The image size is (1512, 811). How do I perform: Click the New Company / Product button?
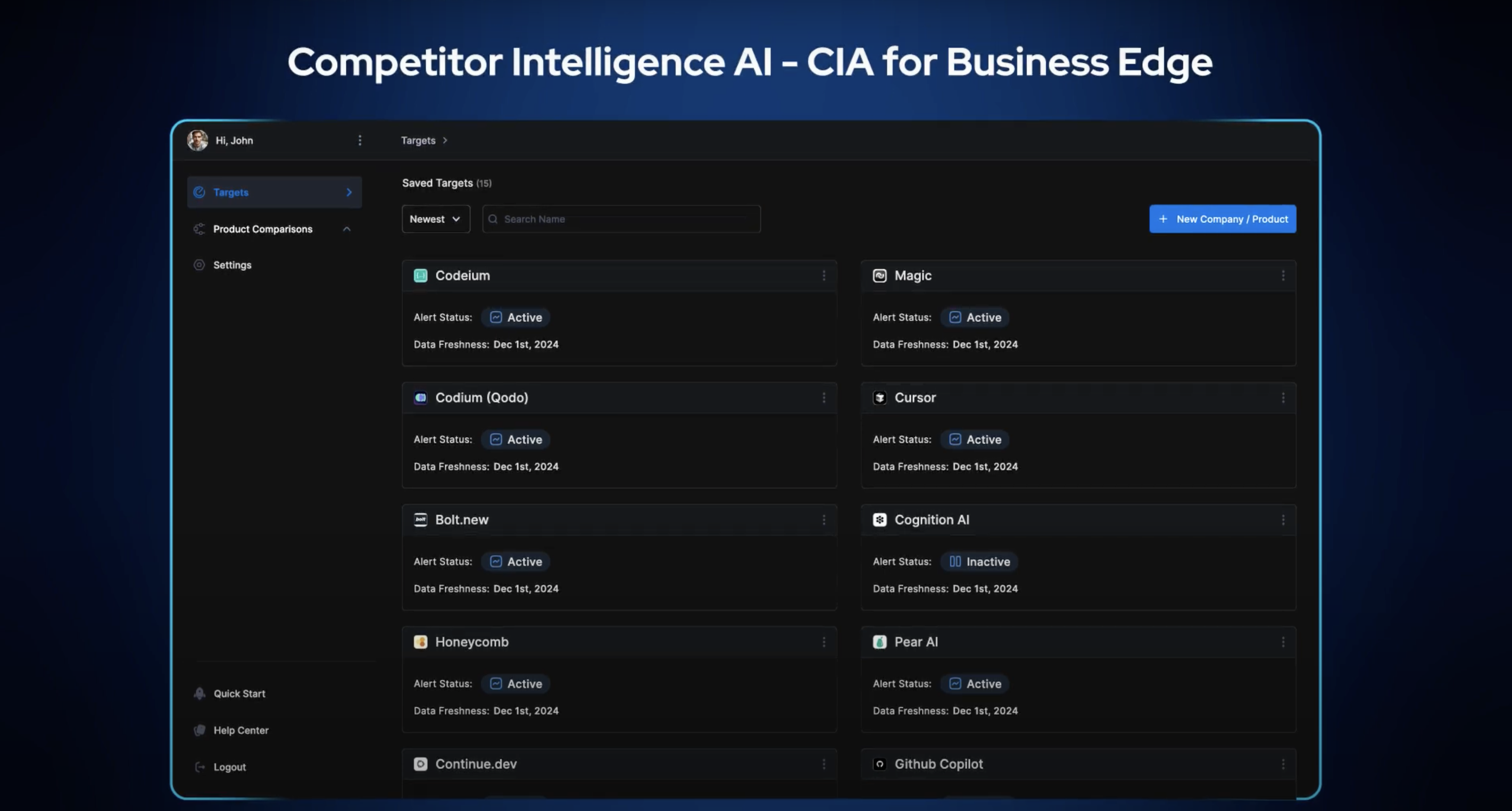[1222, 219]
